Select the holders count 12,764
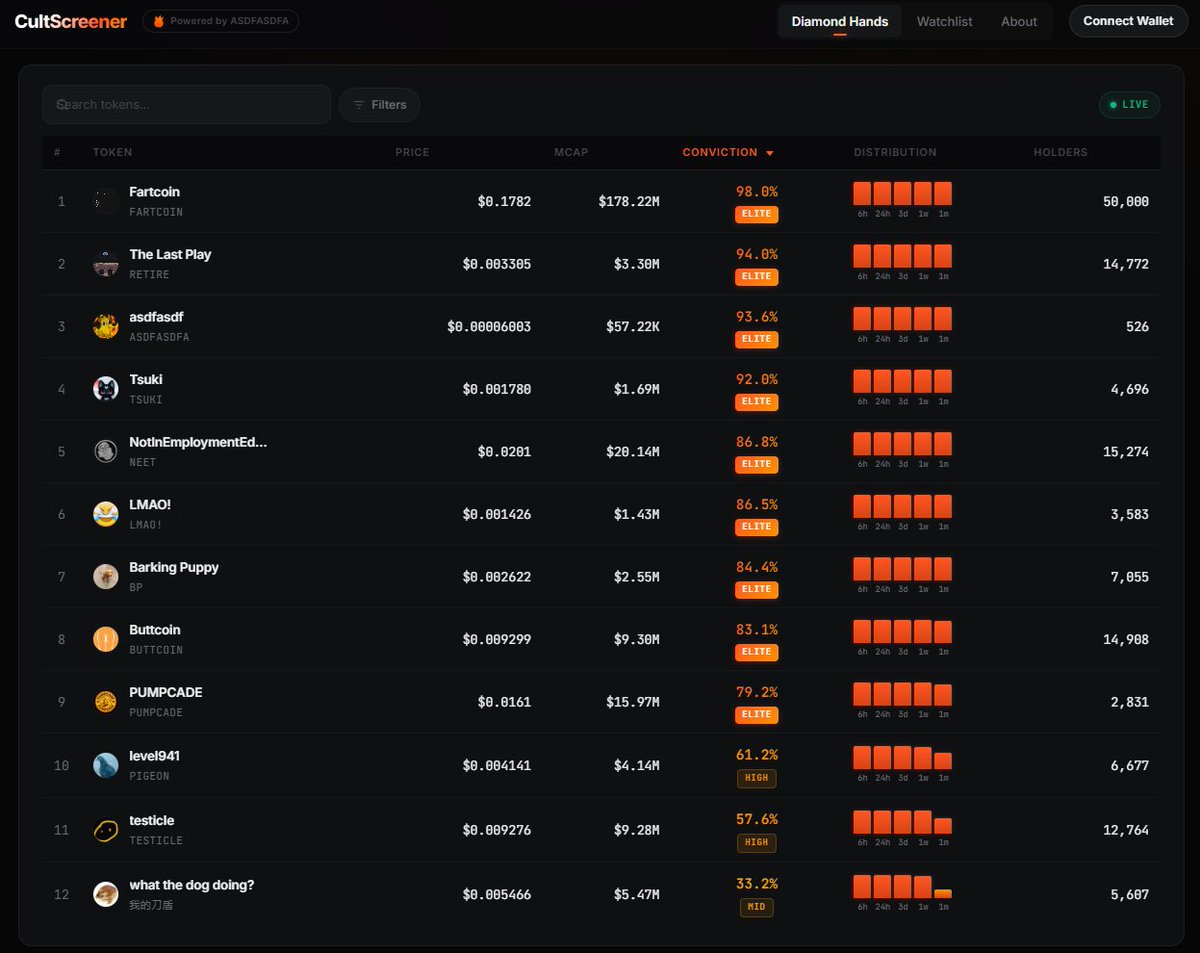The image size is (1200, 953). 1126,830
